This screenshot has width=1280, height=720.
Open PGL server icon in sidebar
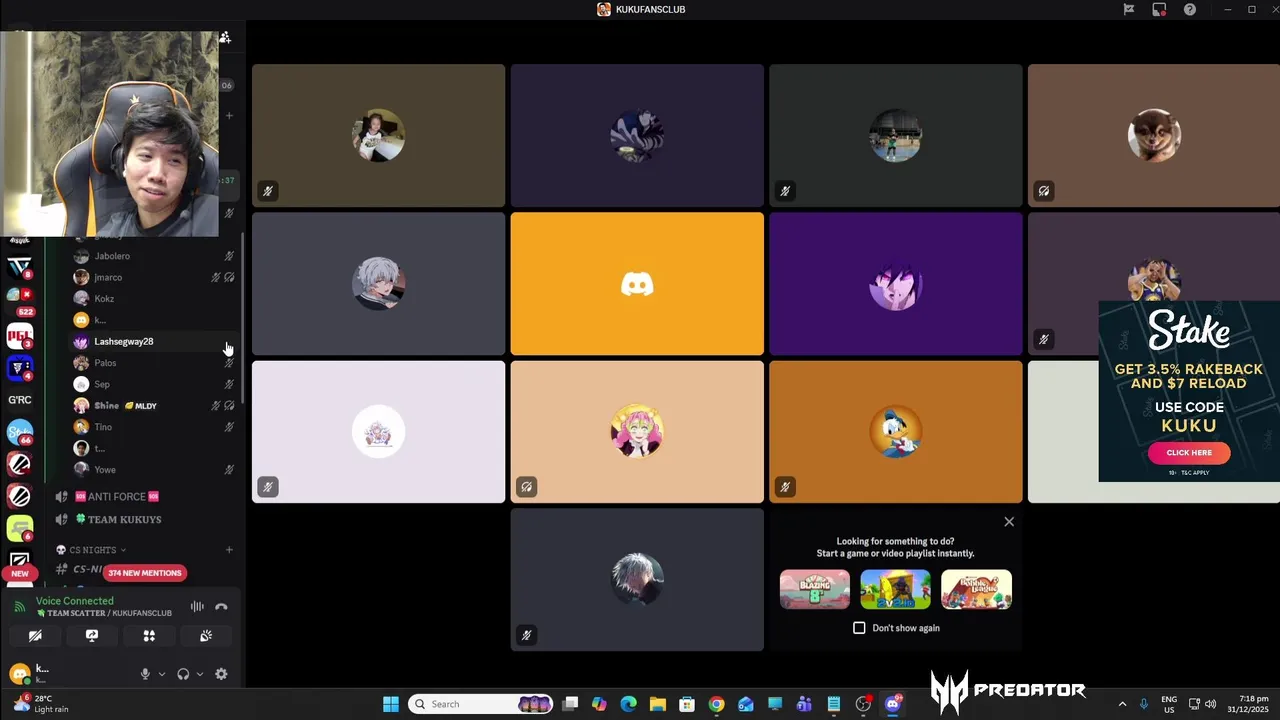coord(19,336)
